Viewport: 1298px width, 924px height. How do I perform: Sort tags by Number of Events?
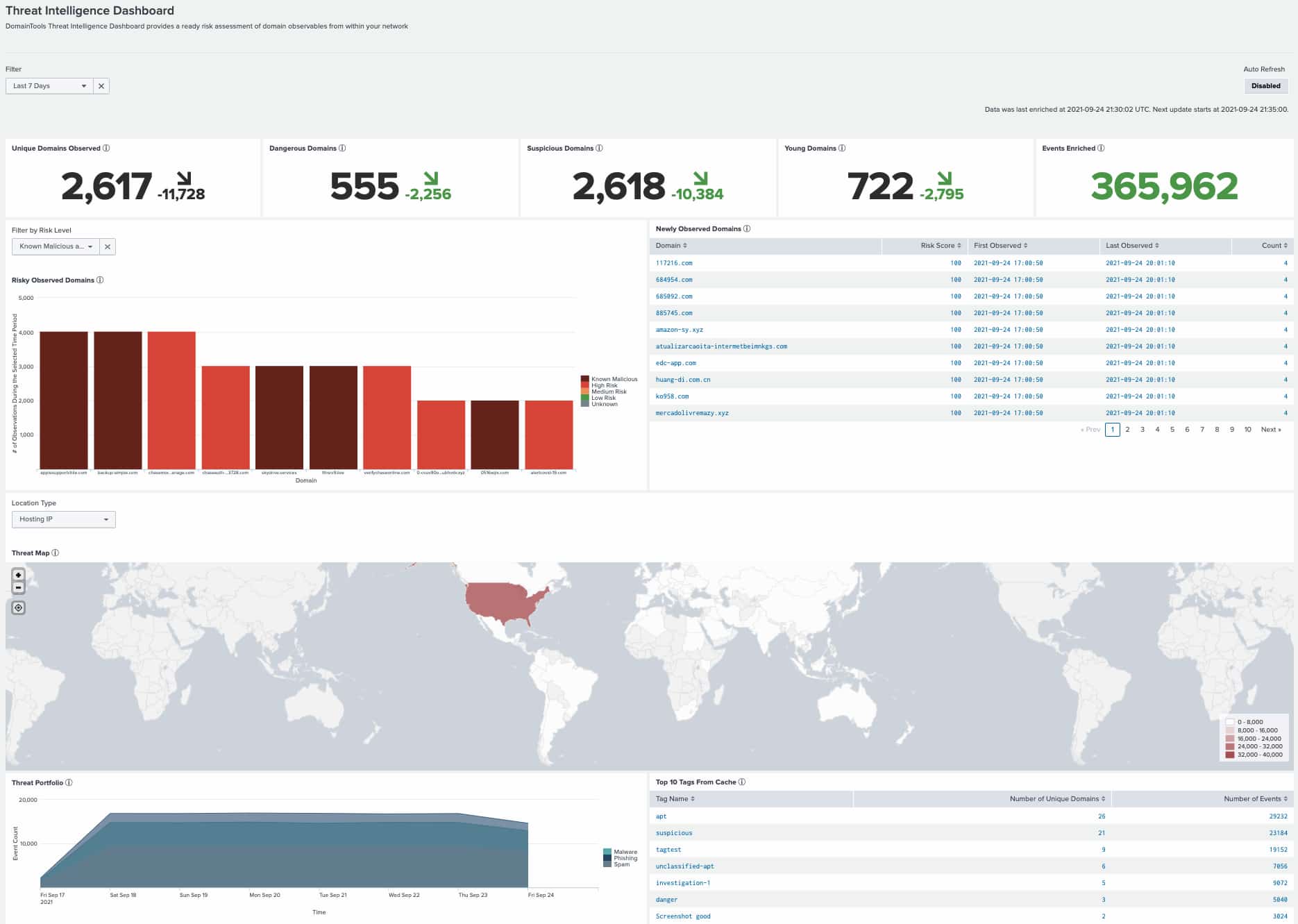point(1256,799)
